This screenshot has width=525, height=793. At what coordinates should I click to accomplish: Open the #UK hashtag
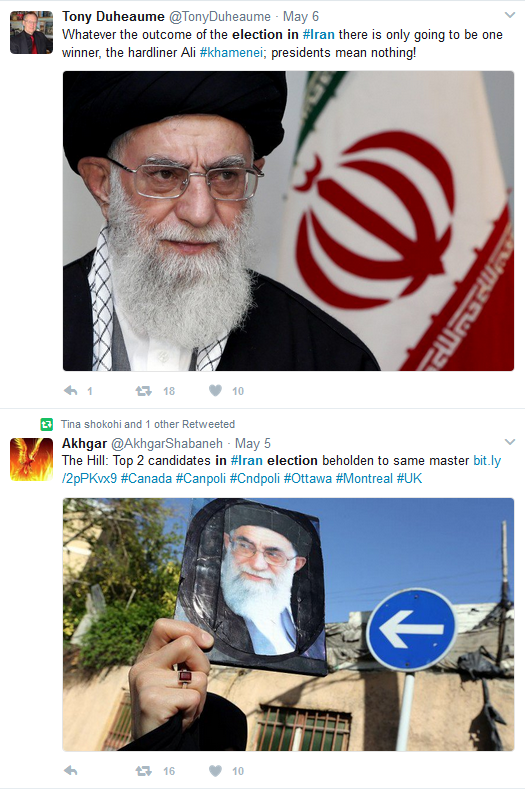click(409, 478)
